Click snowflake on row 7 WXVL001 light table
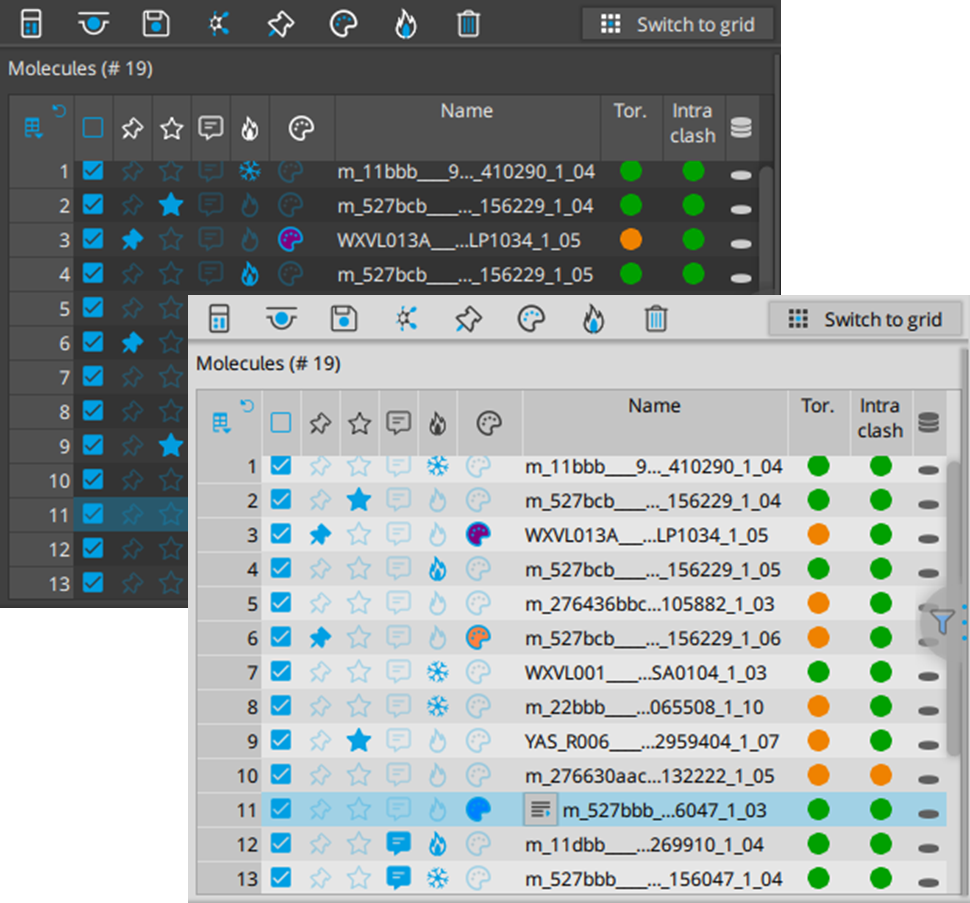Image resolution: width=970 pixels, height=903 pixels. click(x=438, y=672)
